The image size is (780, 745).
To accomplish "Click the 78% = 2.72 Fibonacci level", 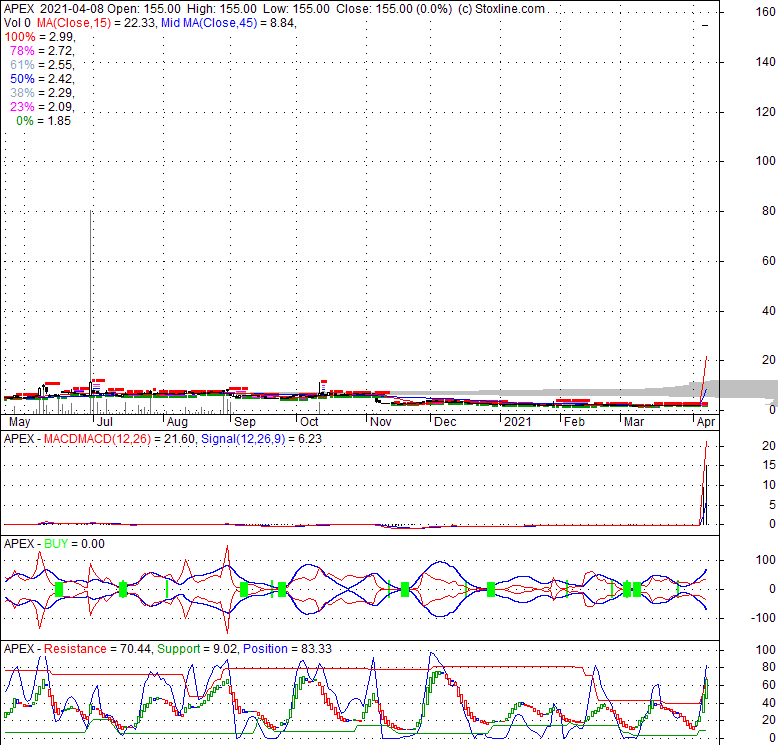I will coord(42,51).
